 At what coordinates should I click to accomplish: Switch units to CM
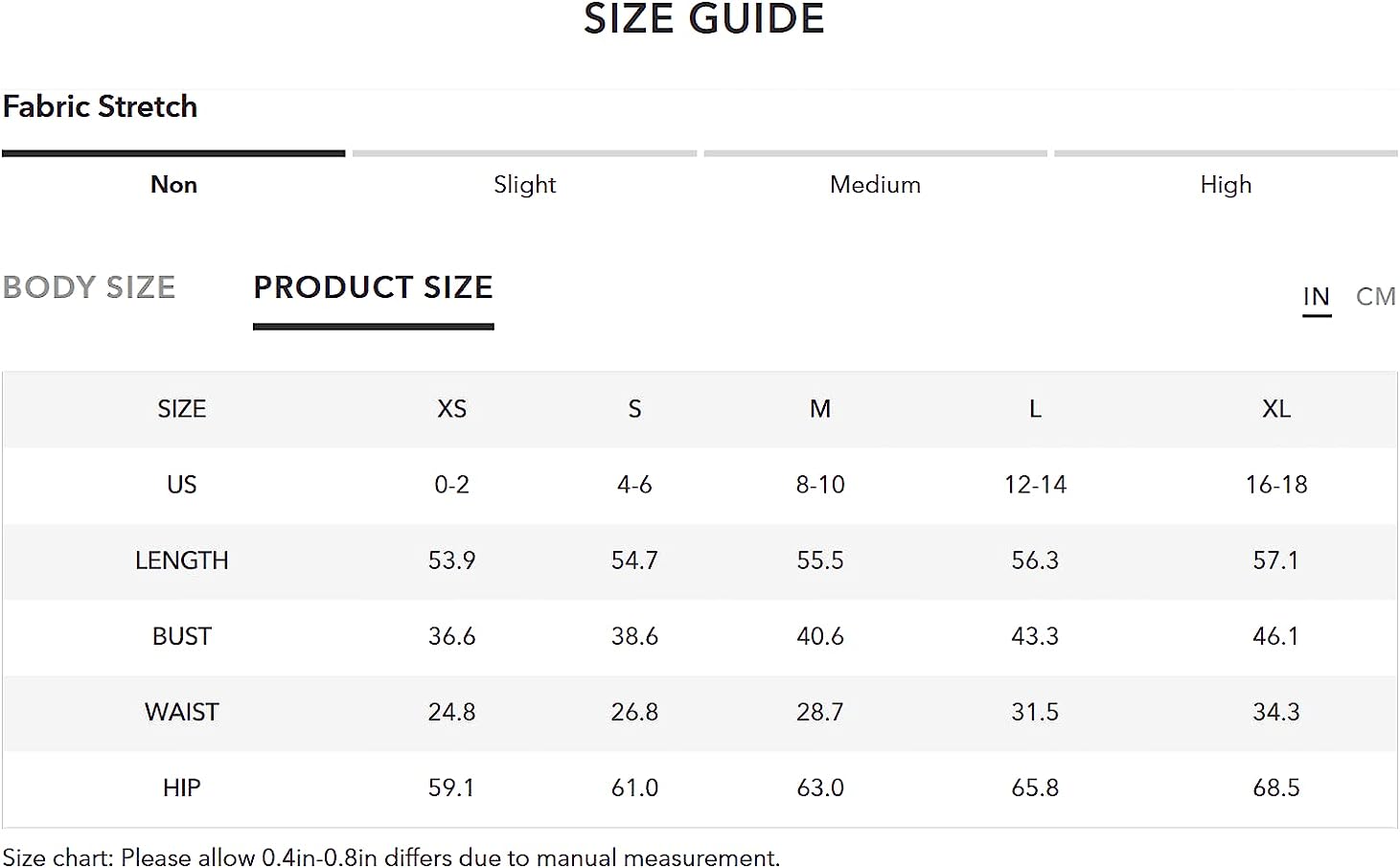point(1375,297)
